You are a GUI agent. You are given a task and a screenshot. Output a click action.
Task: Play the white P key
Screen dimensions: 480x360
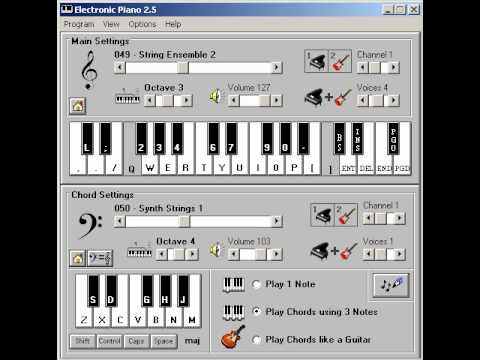(x=294, y=166)
